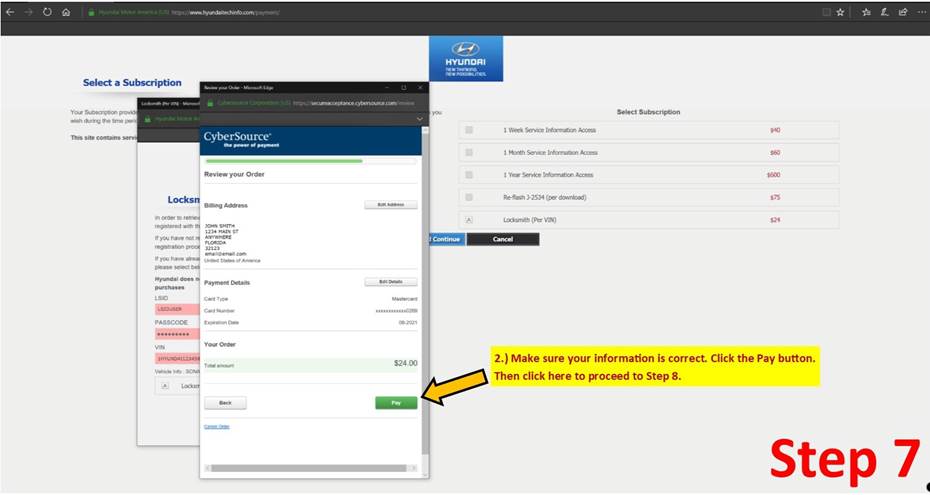Share this page from the toolbar
Screen dimensions: 930x495
(903, 12)
